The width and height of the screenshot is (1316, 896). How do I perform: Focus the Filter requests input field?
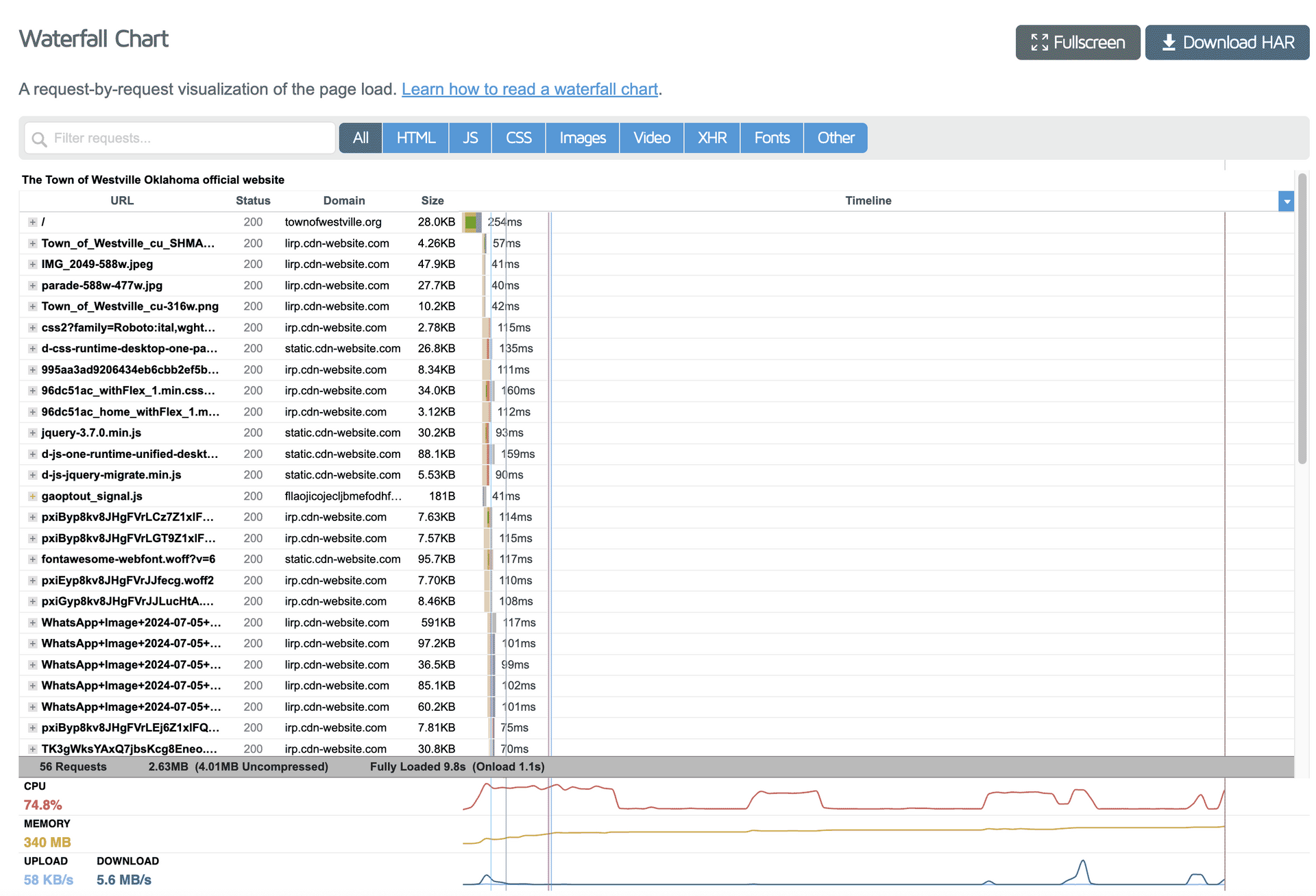185,138
